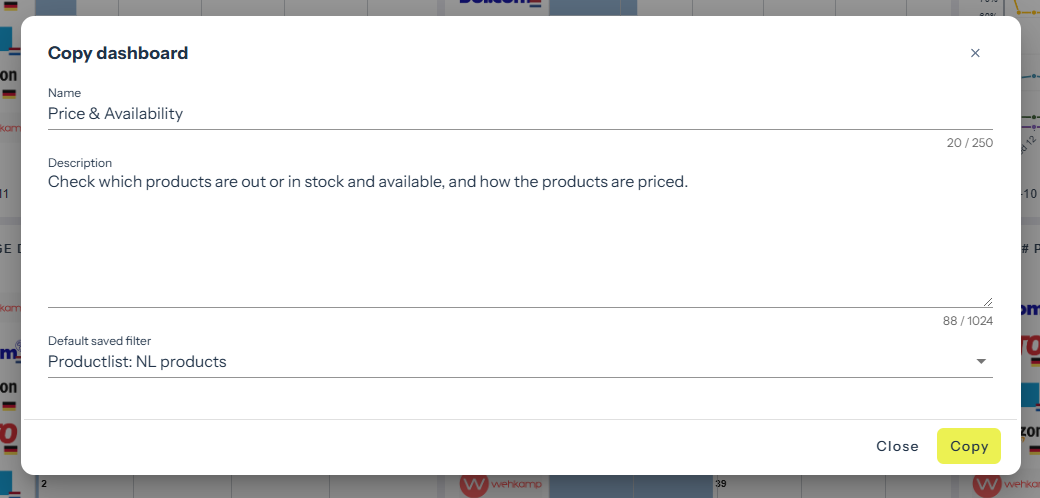Image resolution: width=1040 pixels, height=498 pixels.
Task: Close the Copy dashboard dialog with X icon
Action: [975, 53]
